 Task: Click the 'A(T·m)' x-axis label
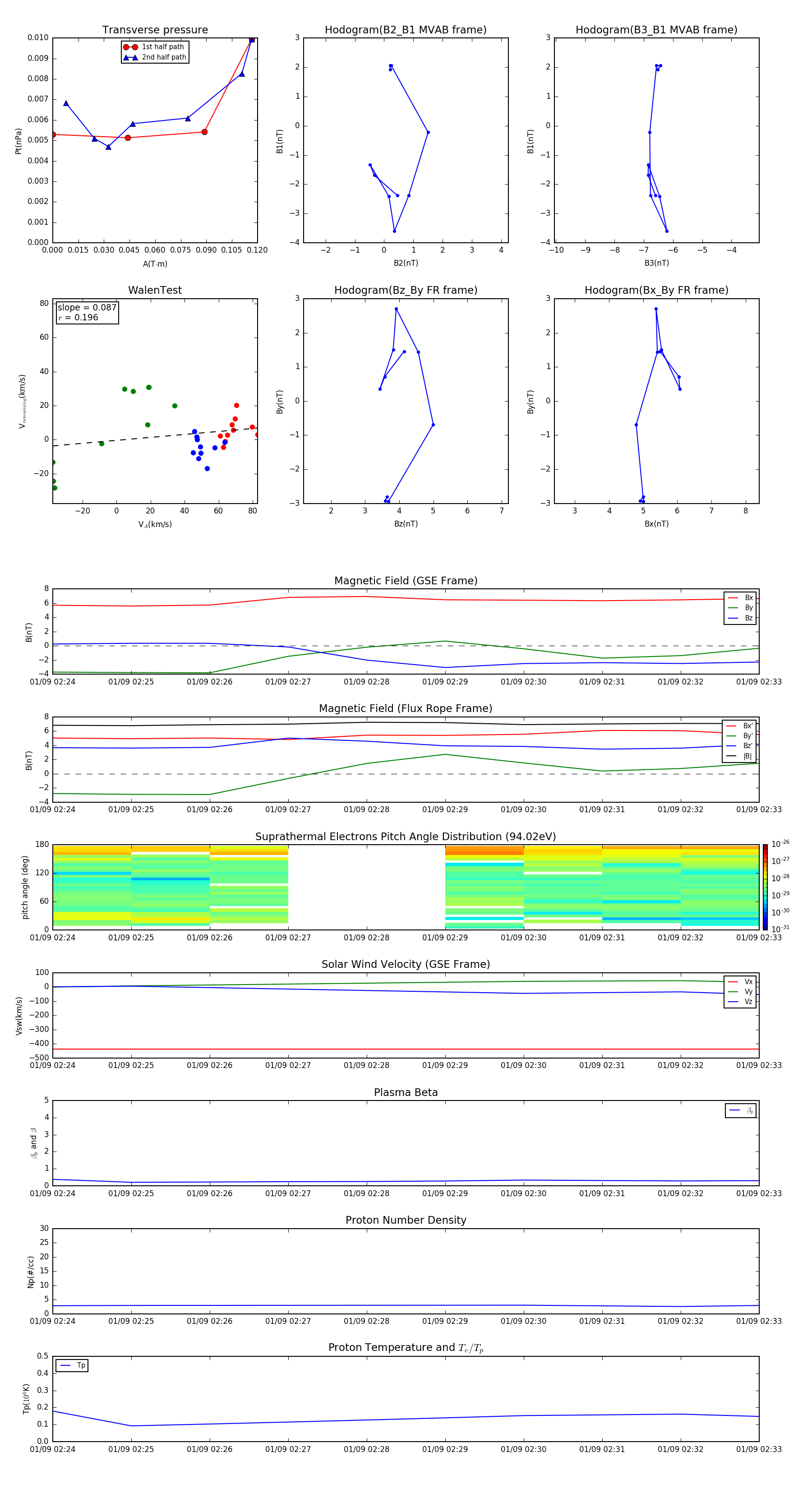click(x=155, y=264)
